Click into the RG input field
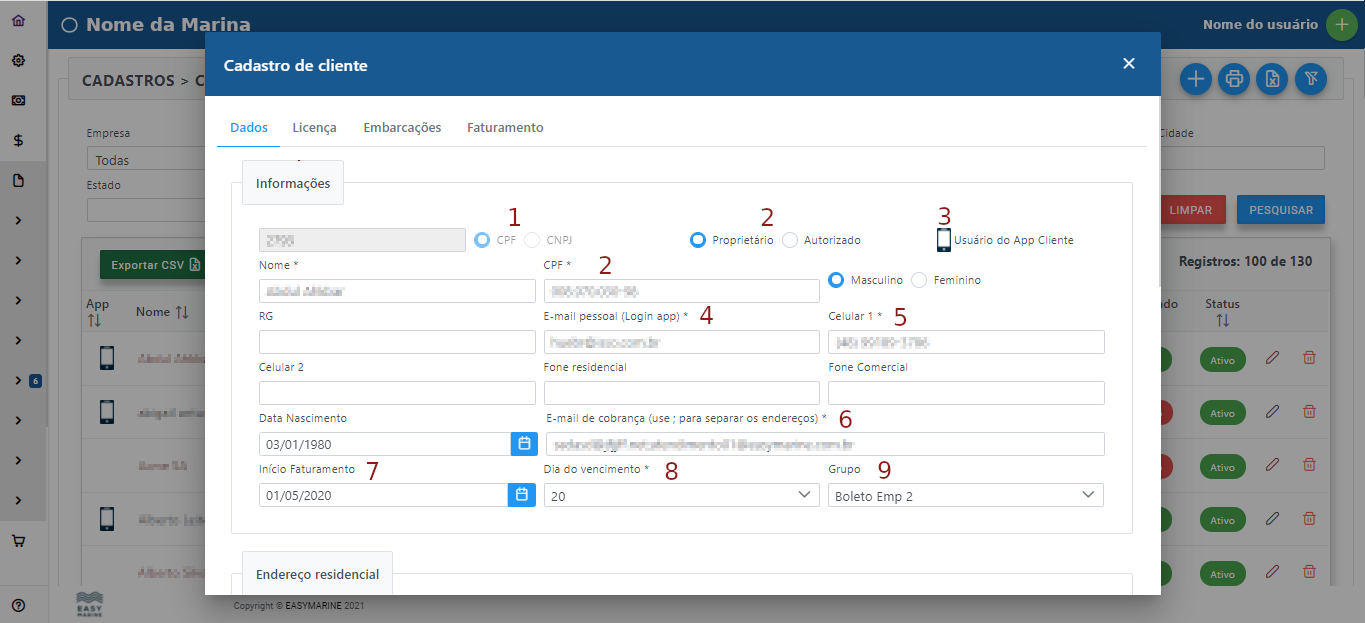This screenshot has width=1365, height=623. pyautogui.click(x=397, y=342)
